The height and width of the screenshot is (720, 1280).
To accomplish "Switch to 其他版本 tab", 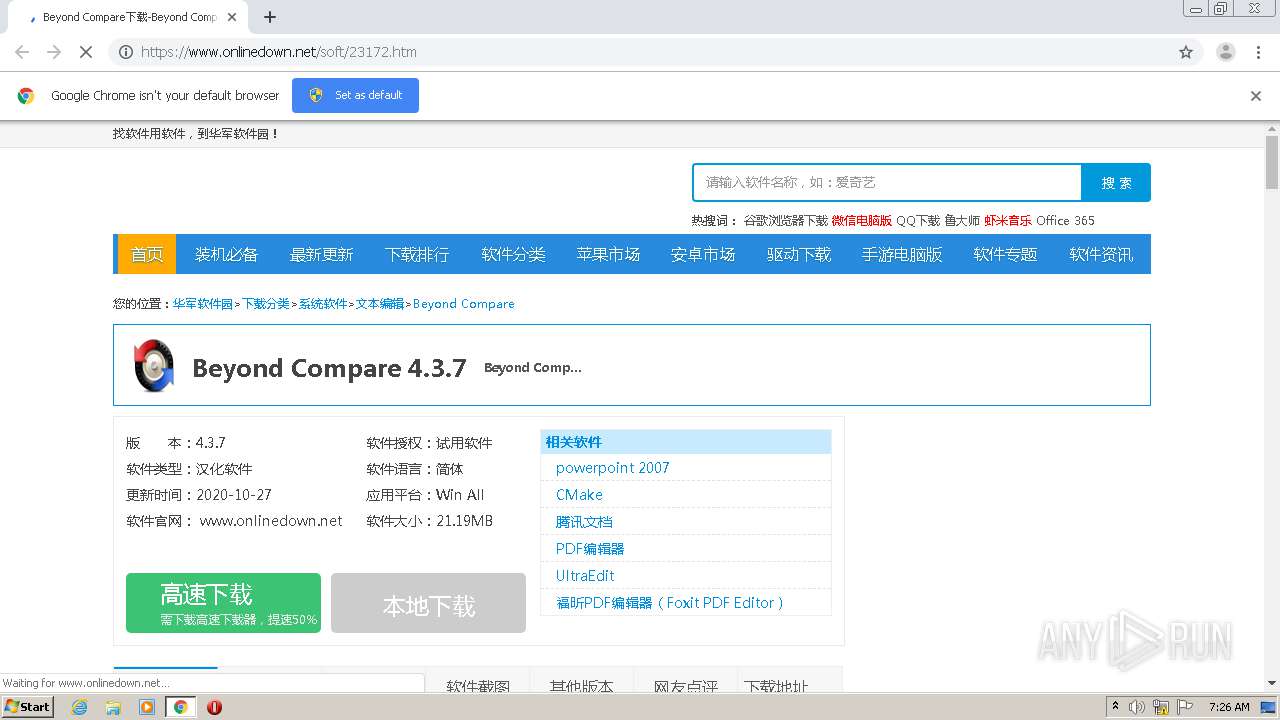I will 581,686.
